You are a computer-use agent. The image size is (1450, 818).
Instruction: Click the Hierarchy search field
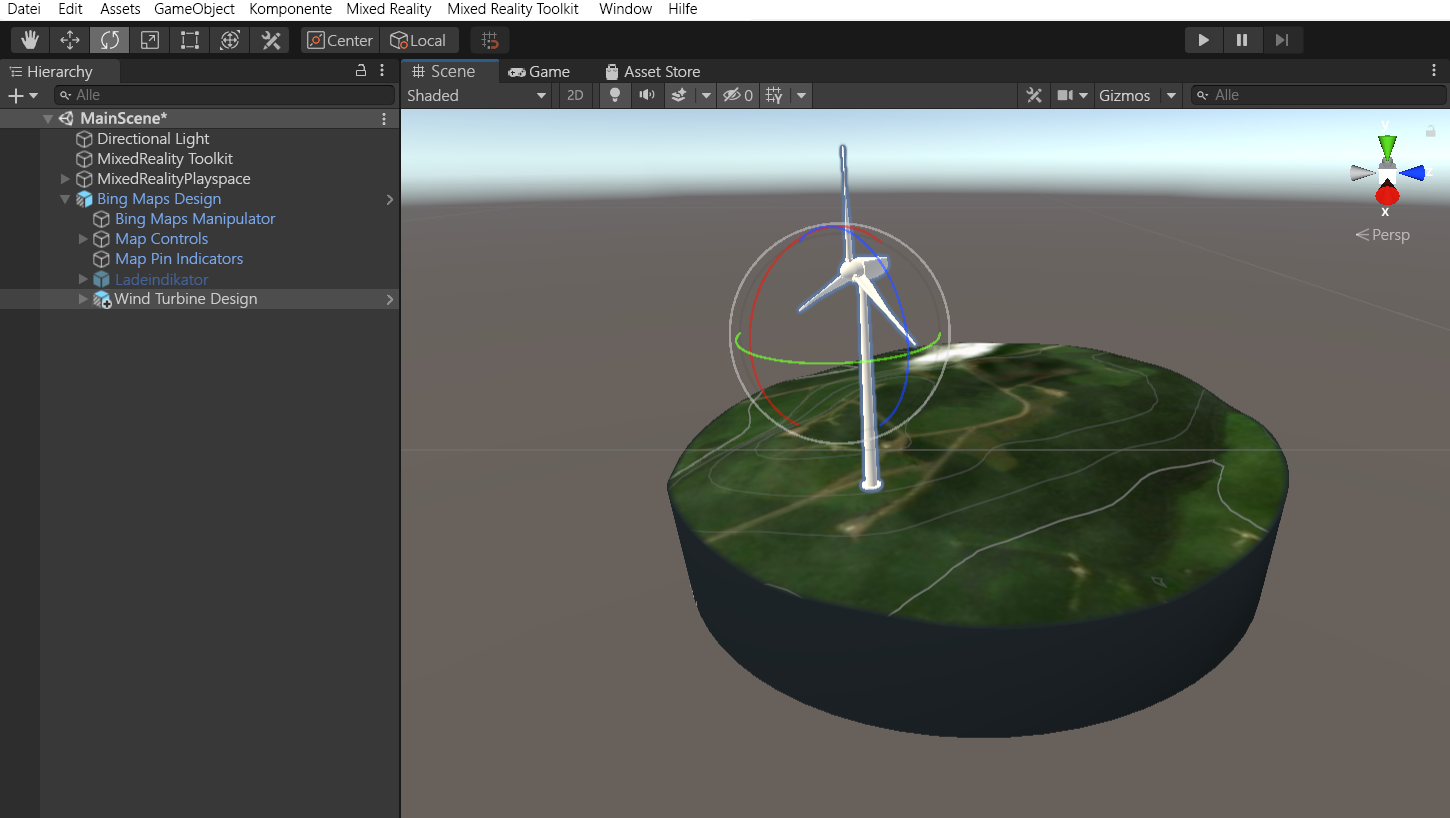tap(224, 95)
